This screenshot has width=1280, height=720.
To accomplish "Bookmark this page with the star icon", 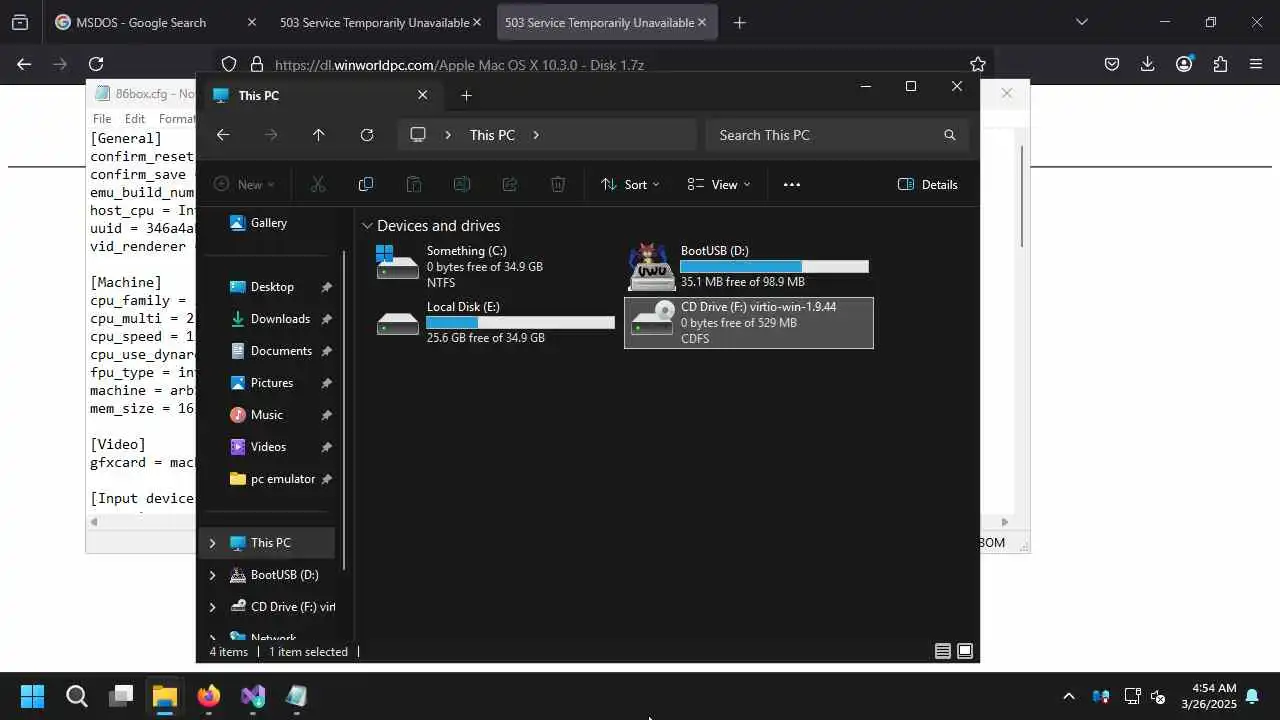I will coord(978,64).
